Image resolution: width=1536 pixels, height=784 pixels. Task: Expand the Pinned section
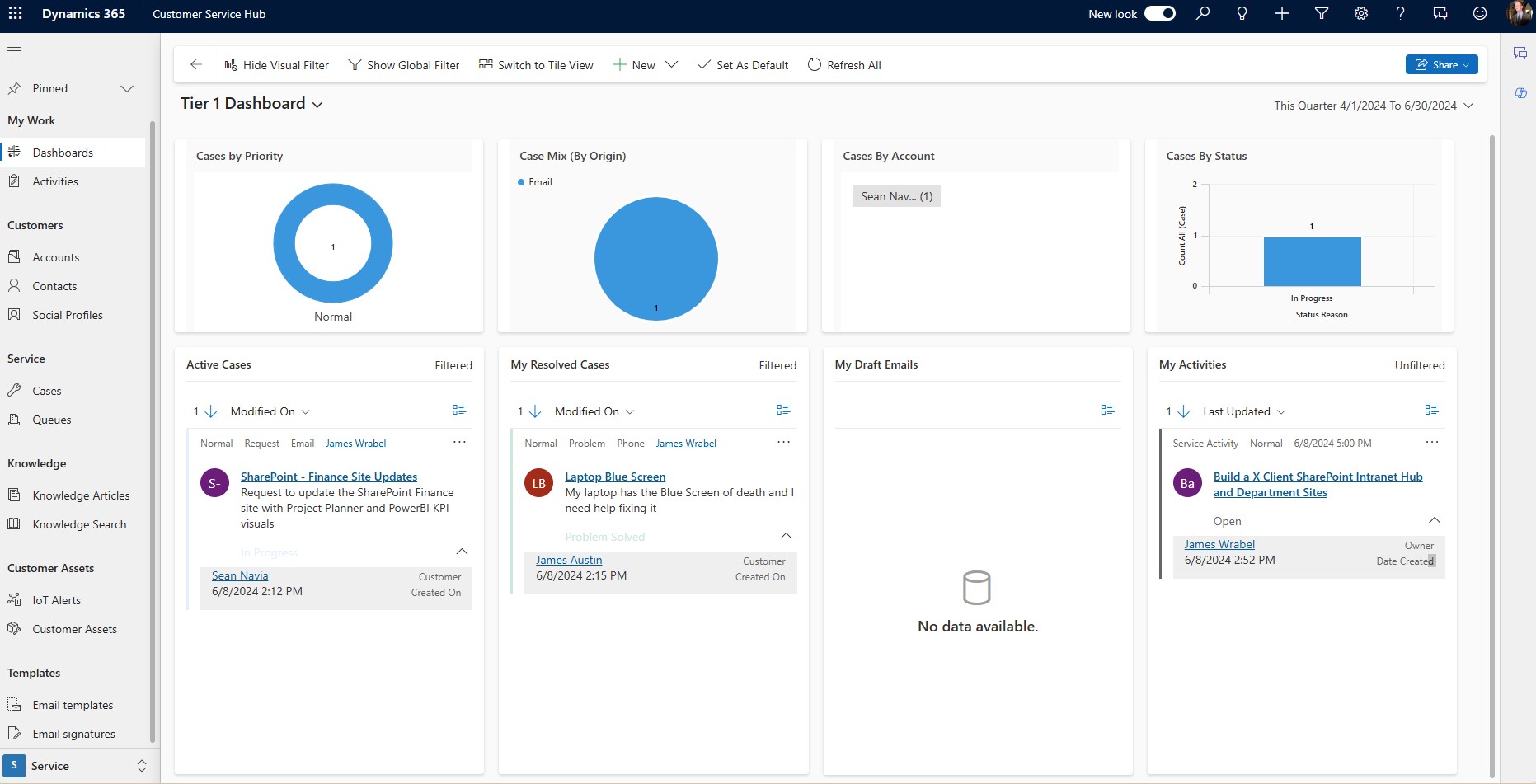click(x=127, y=88)
